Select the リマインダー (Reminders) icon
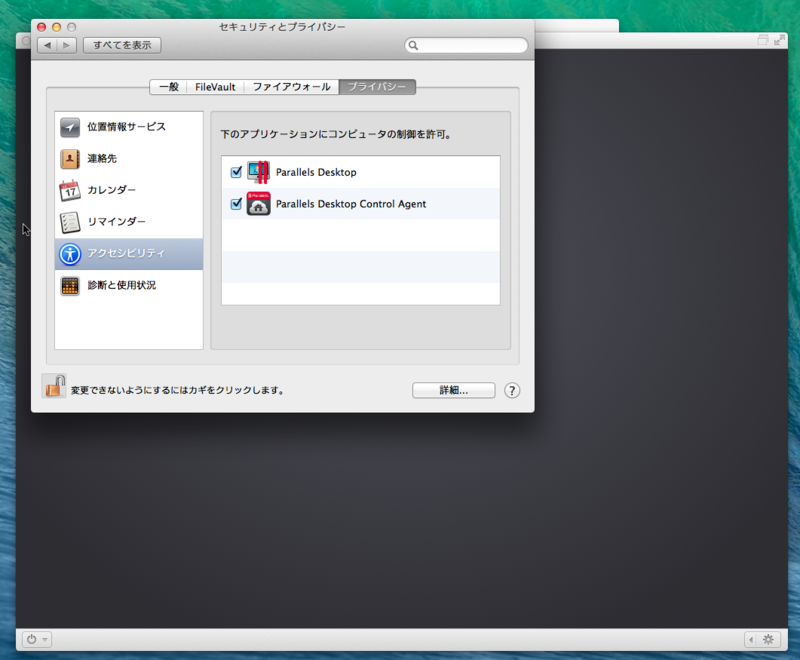 [x=69, y=222]
